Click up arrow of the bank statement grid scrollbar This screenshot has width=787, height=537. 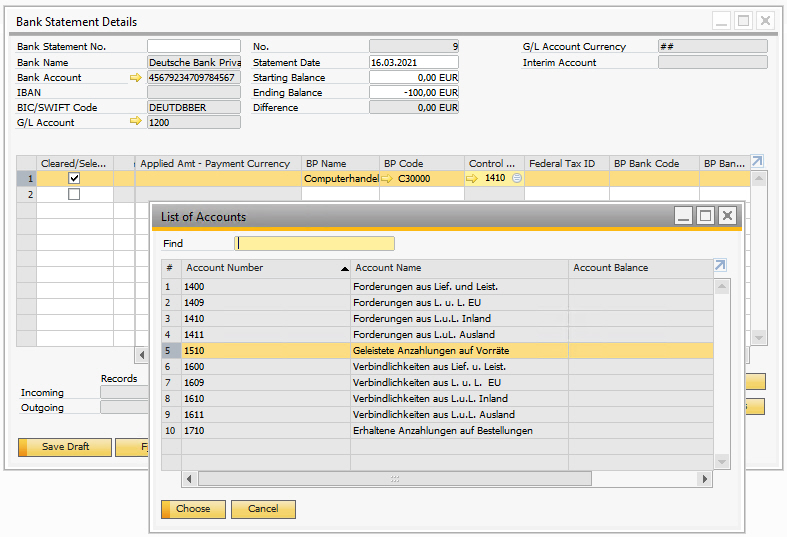click(758, 178)
